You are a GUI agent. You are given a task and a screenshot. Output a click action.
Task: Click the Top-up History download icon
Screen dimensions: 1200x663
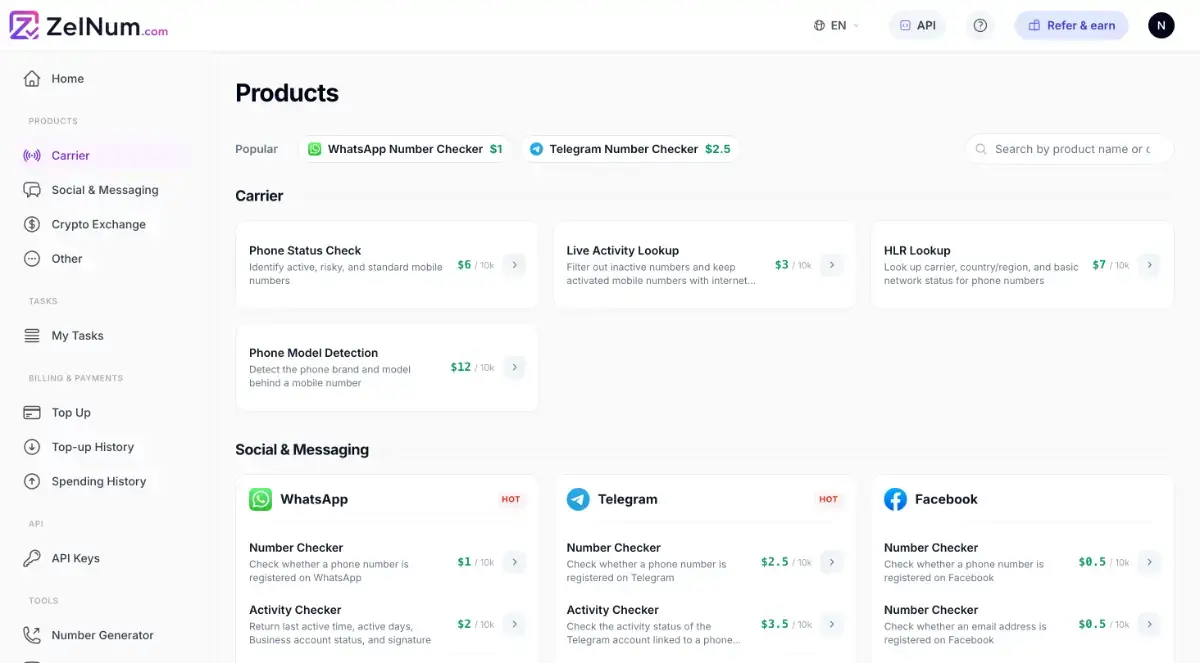click(32, 447)
